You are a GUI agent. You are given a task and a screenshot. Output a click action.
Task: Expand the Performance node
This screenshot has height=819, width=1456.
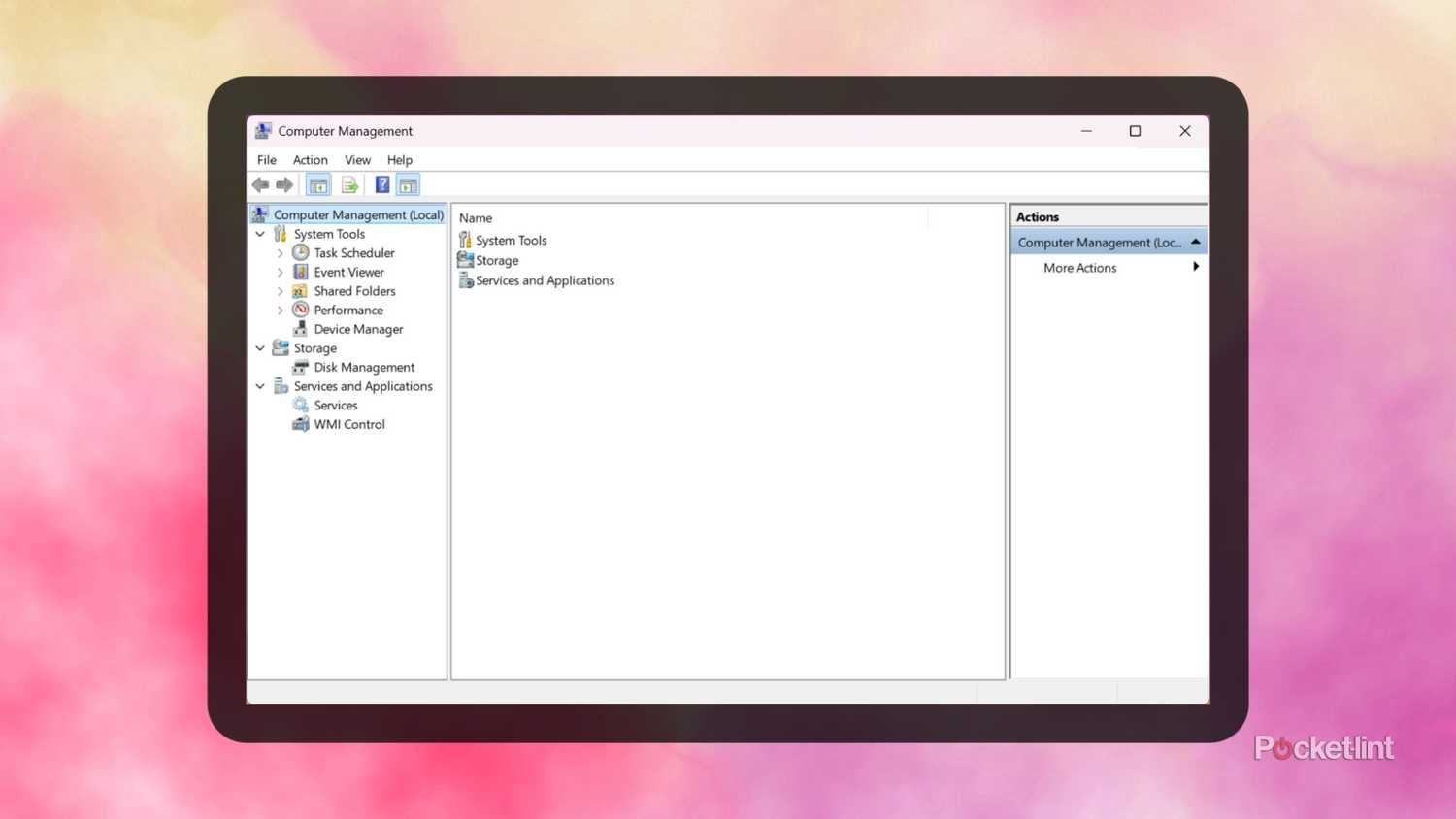tap(280, 310)
